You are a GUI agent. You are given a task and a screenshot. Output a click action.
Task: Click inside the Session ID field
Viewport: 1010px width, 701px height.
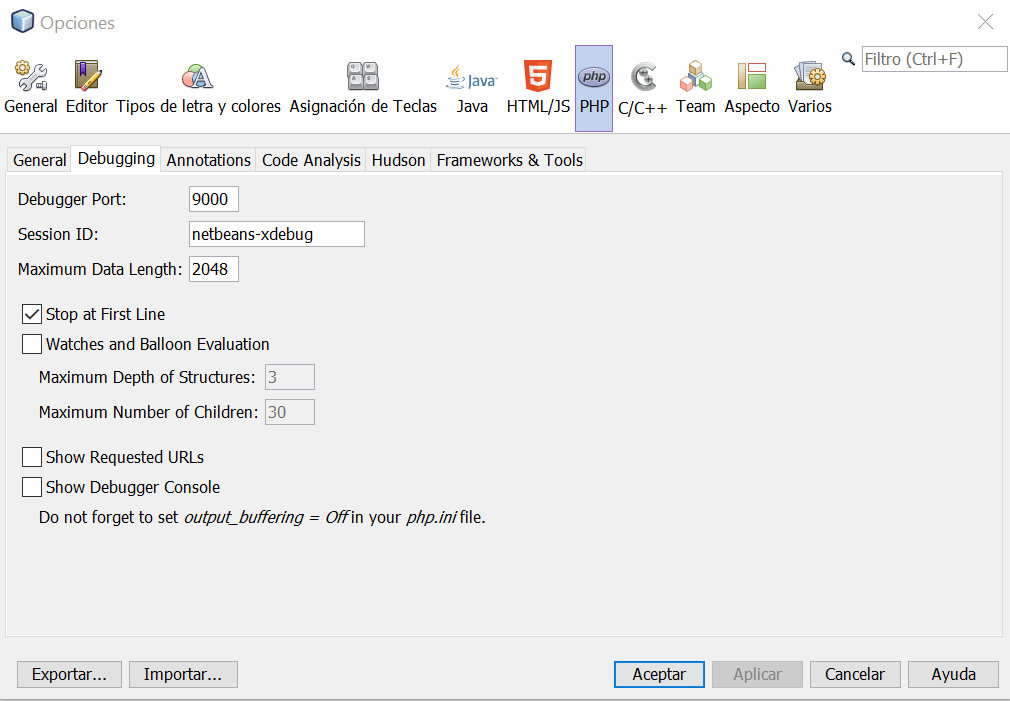276,234
